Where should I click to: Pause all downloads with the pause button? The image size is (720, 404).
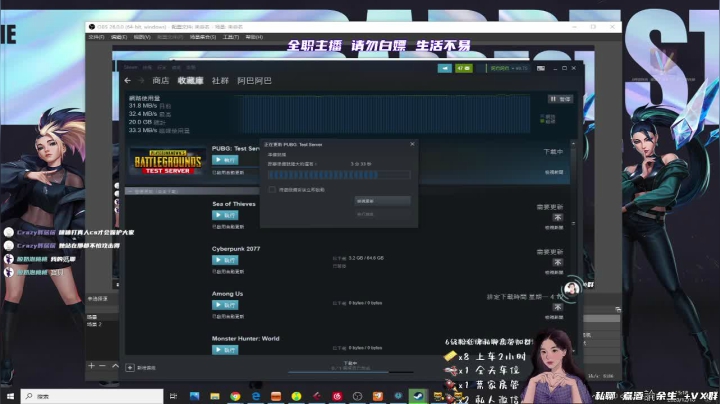560,99
